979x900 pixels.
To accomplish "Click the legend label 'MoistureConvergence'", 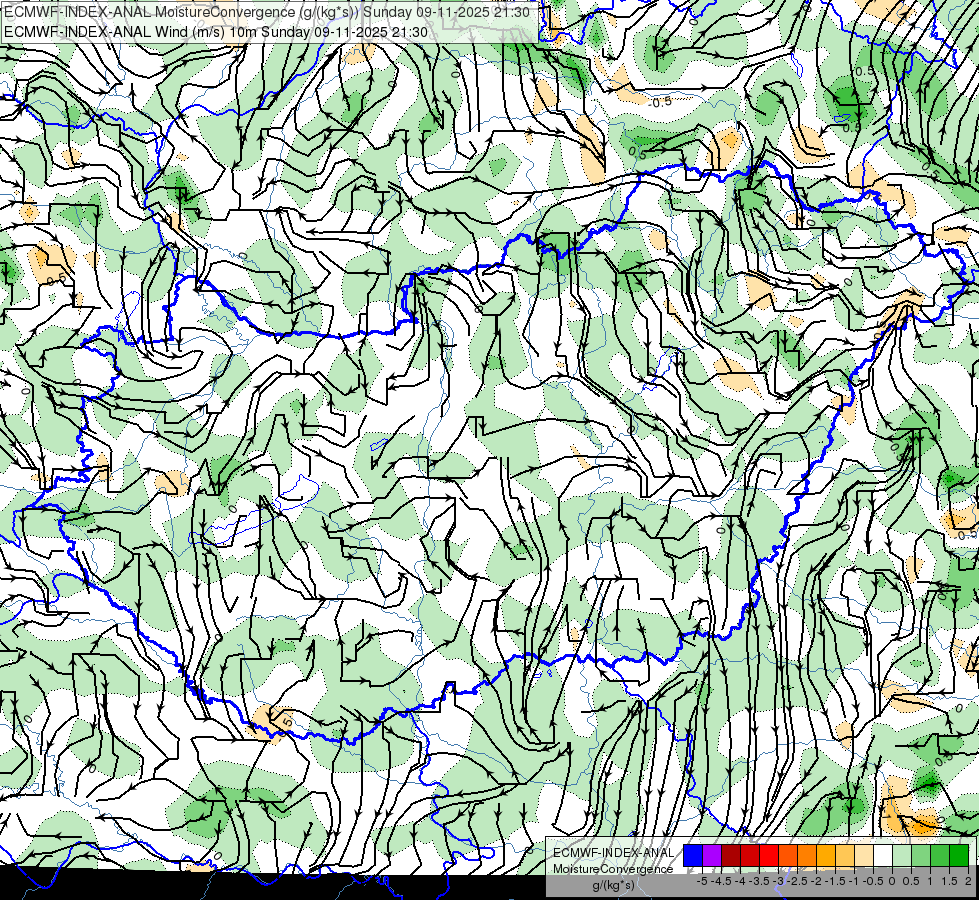I will tap(613, 869).
